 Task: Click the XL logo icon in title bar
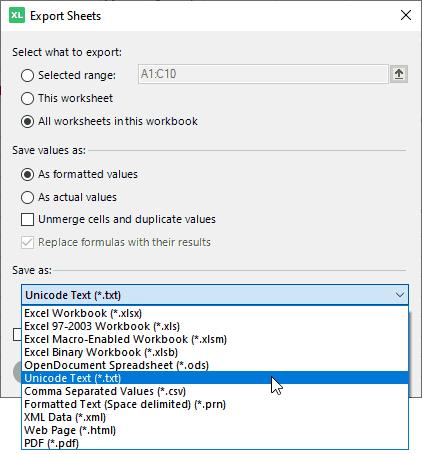[17, 15]
